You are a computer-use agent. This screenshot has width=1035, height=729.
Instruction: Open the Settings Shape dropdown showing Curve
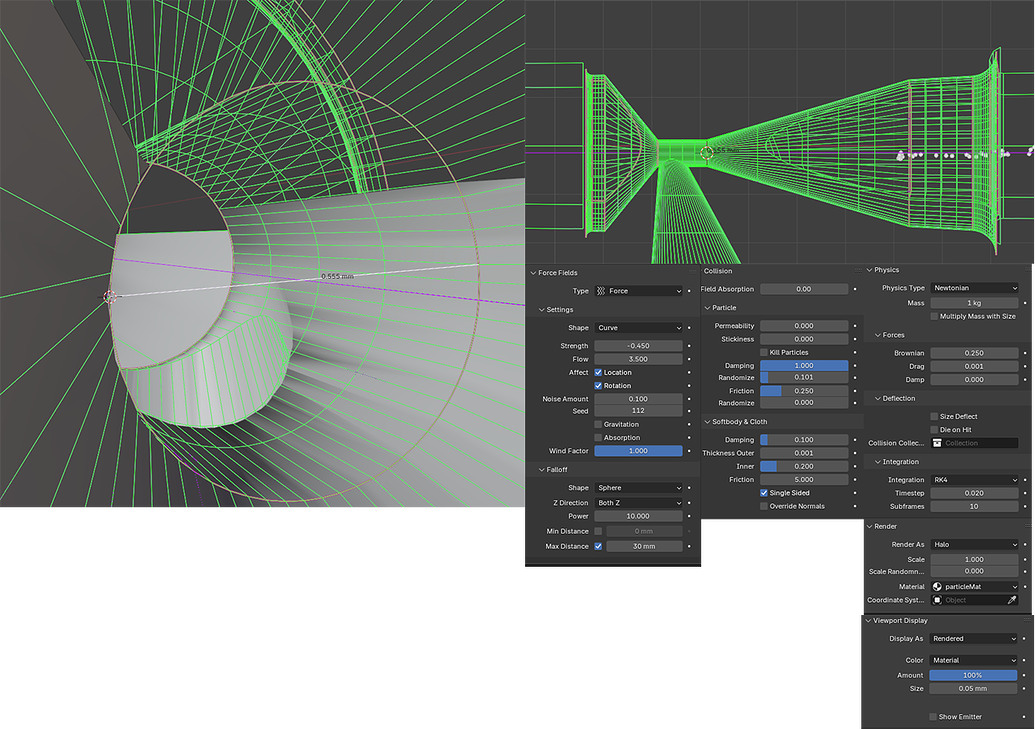click(x=638, y=328)
